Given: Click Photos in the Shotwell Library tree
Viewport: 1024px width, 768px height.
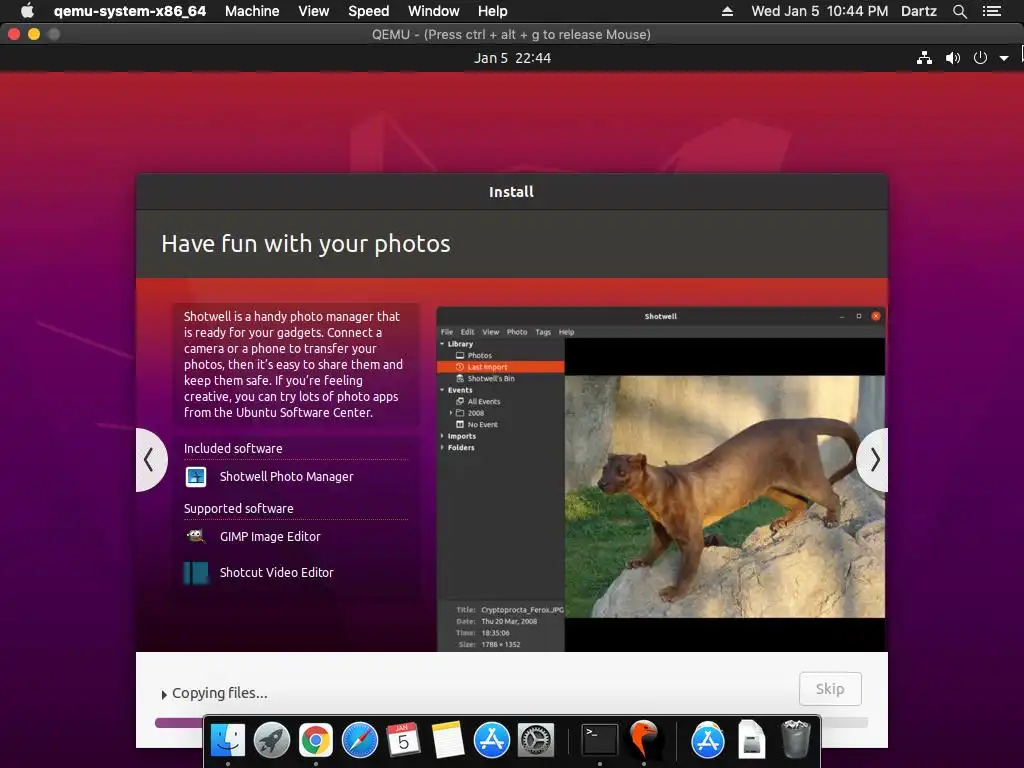Looking at the screenshot, I should 479,355.
